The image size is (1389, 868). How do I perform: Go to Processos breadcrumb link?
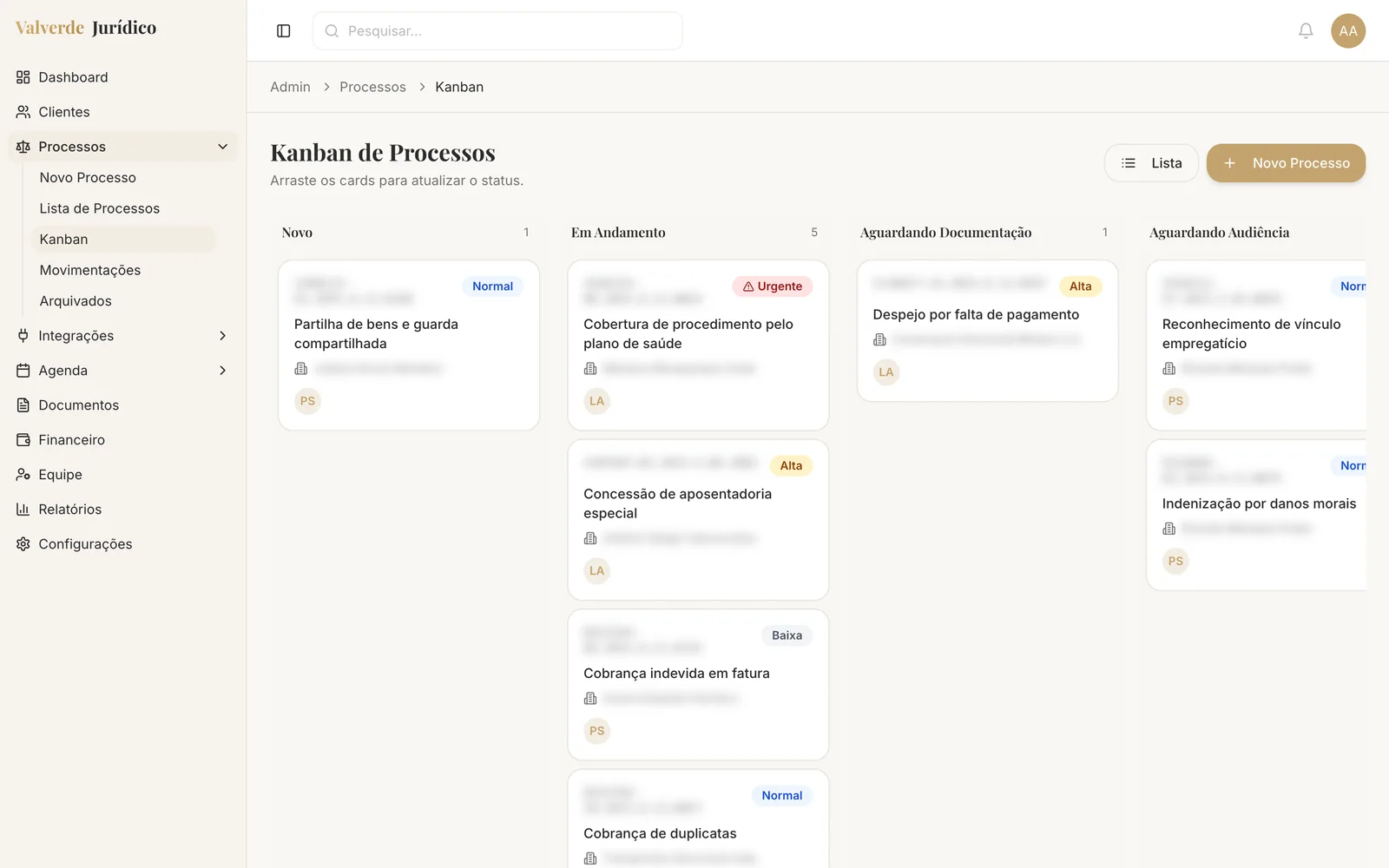(372, 87)
